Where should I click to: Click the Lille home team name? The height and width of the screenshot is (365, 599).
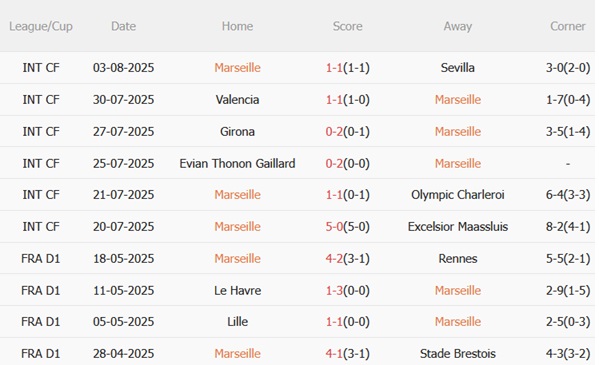click(237, 322)
